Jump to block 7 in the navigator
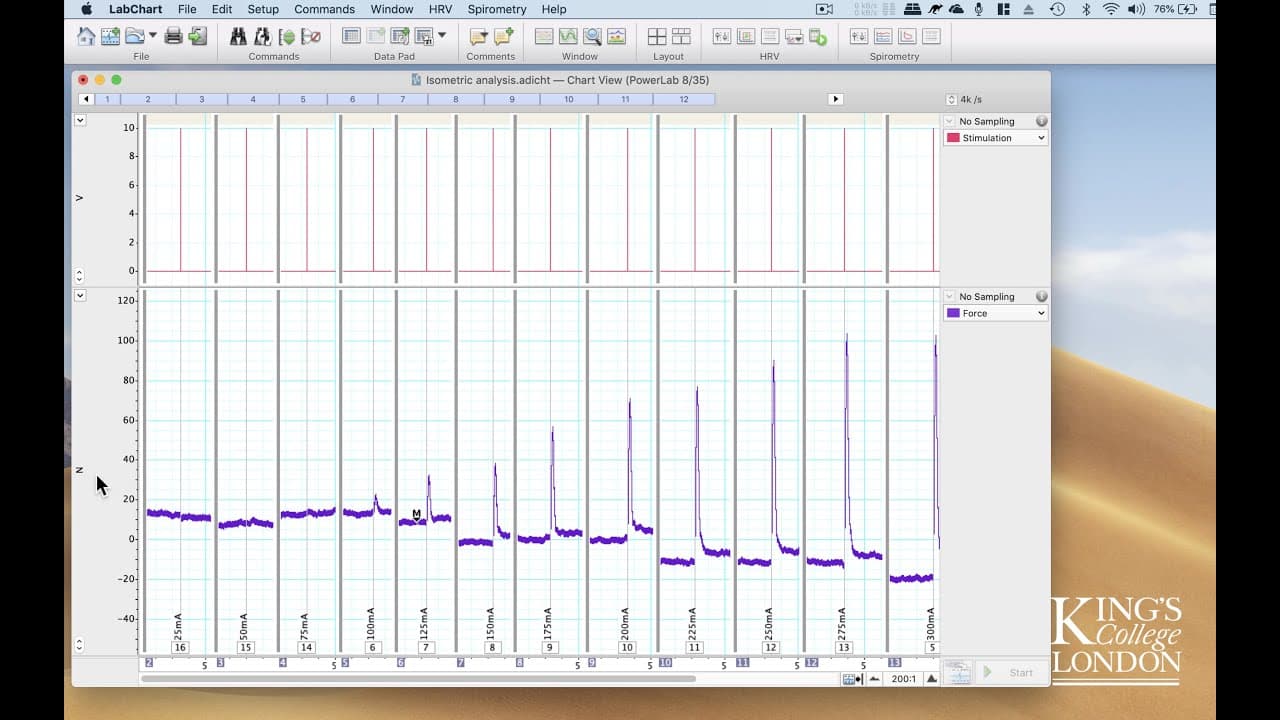 point(403,99)
